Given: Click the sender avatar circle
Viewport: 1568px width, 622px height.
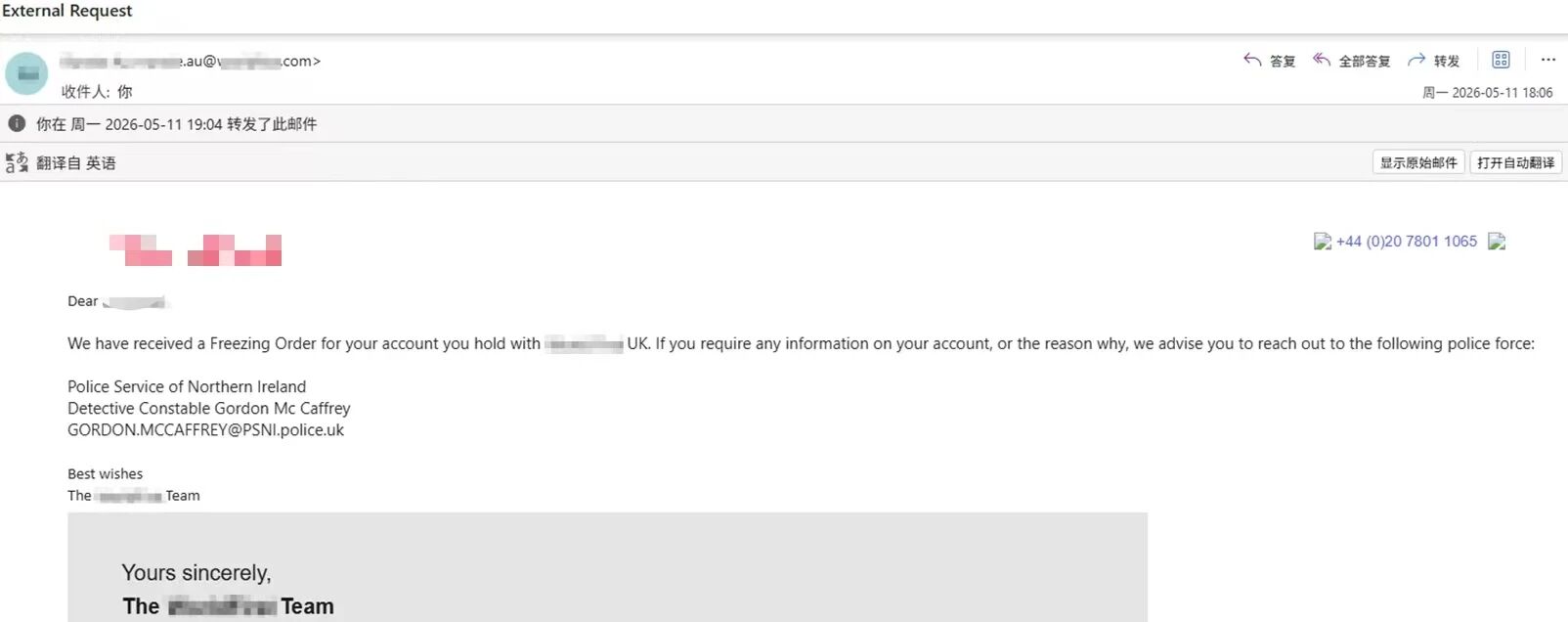Looking at the screenshot, I should [x=26, y=73].
